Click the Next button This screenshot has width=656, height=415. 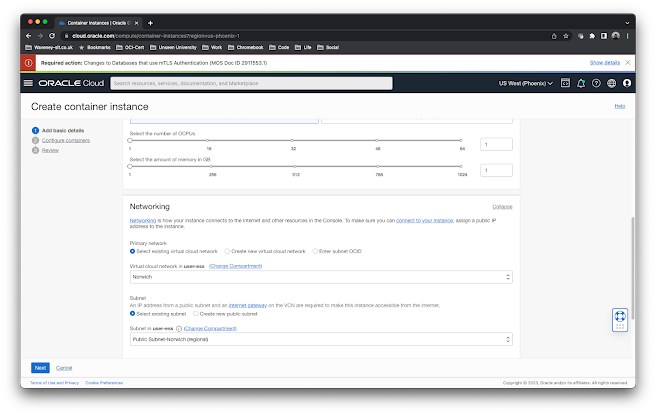click(40, 368)
